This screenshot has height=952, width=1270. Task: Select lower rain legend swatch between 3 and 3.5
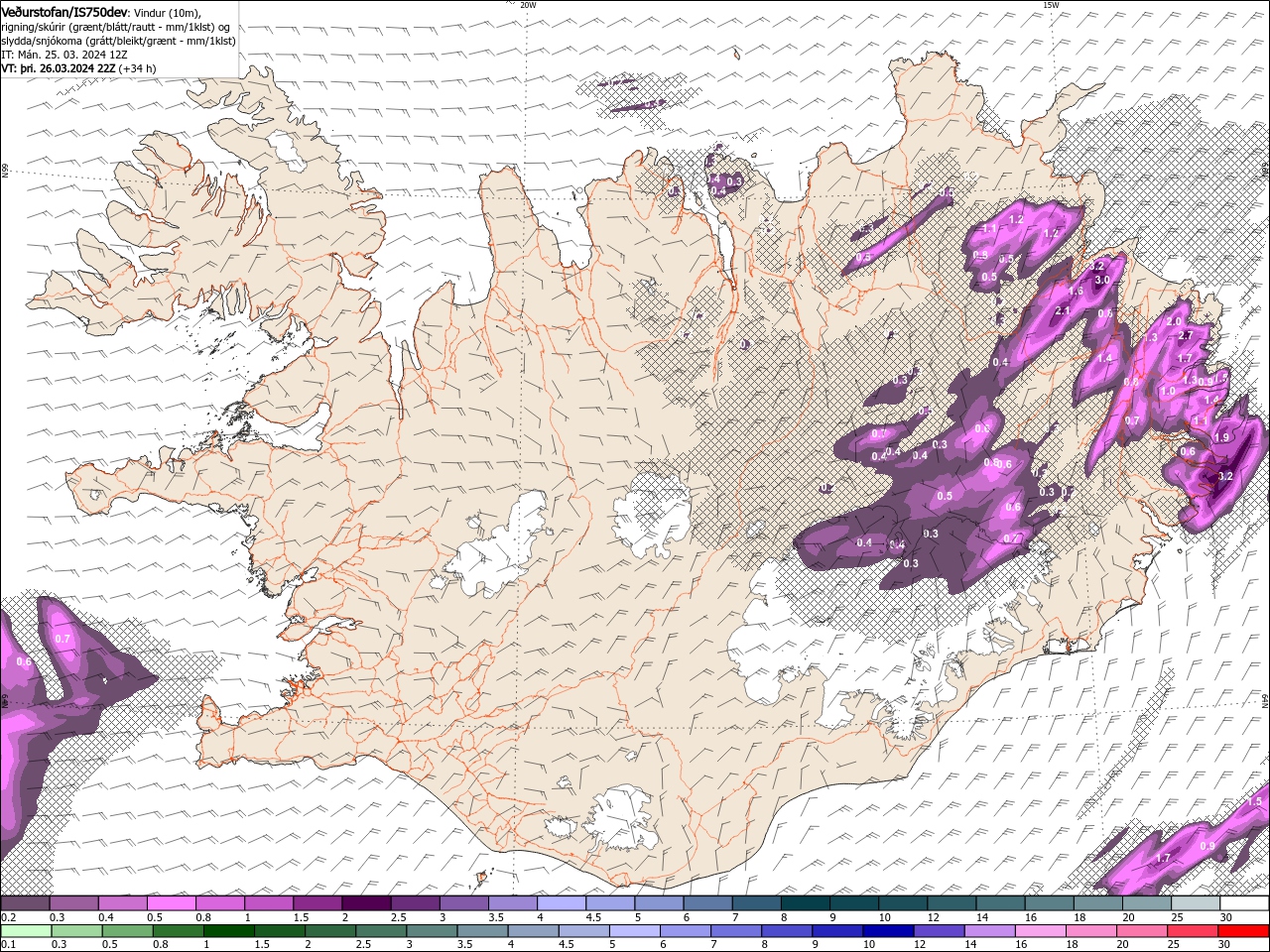coord(432,931)
